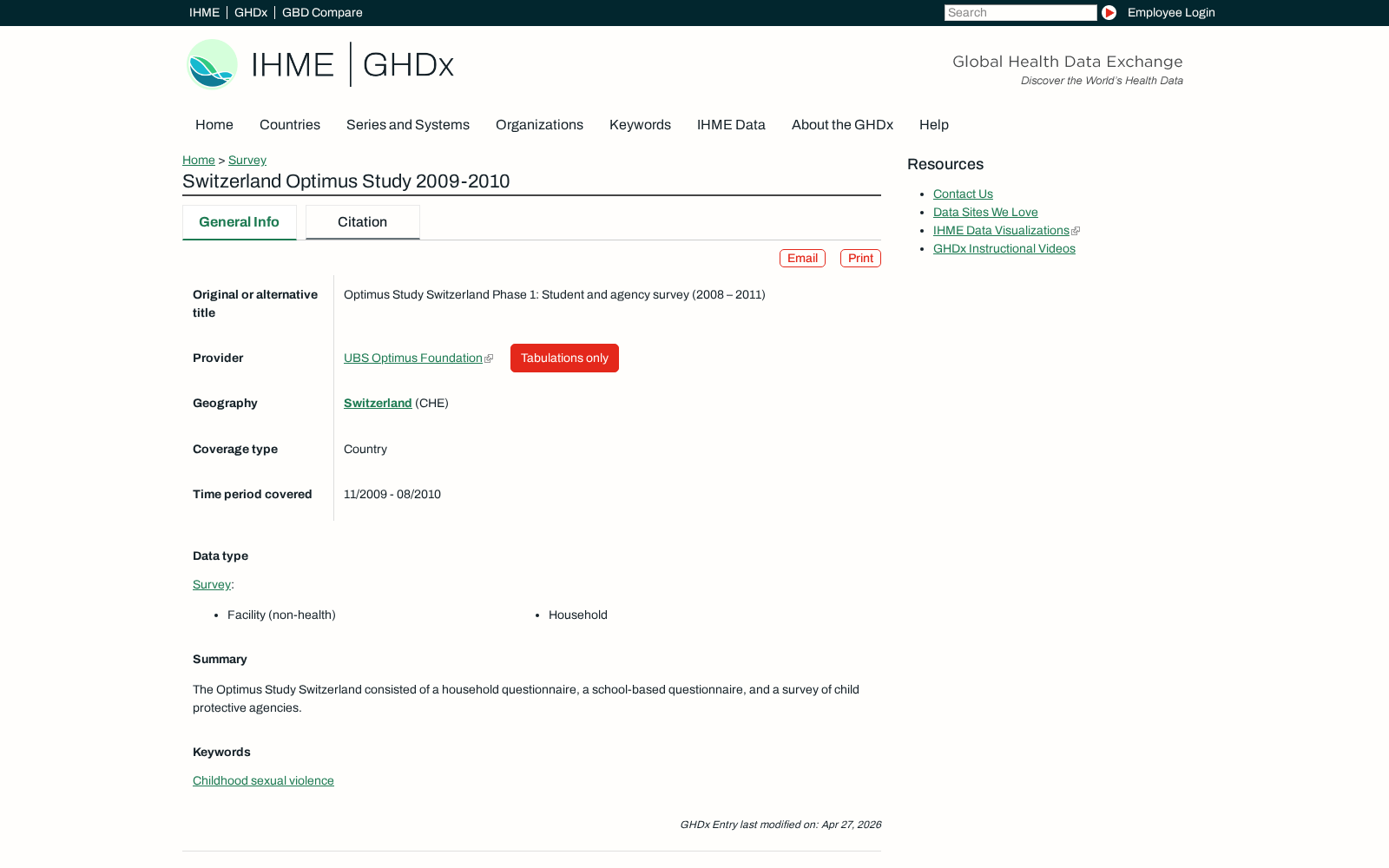
Task: Click the Household list item
Action: (x=578, y=615)
